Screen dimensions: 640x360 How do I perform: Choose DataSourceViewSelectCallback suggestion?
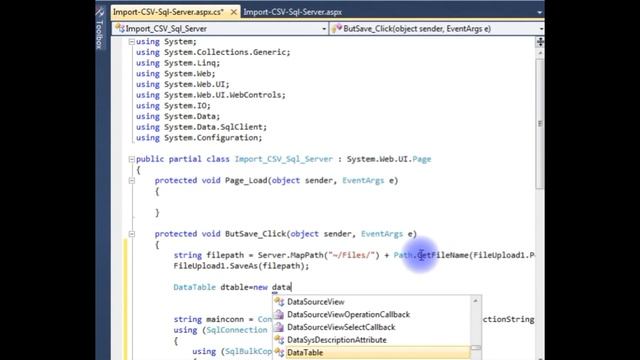tap(341, 327)
